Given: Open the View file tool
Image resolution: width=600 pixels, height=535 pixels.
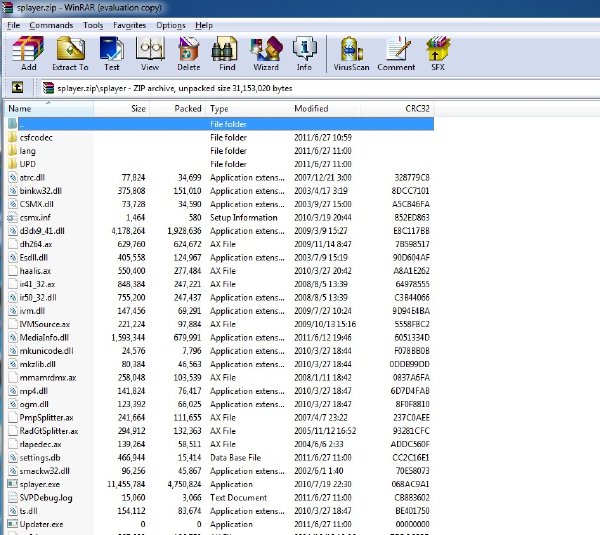Looking at the screenshot, I should point(150,49).
